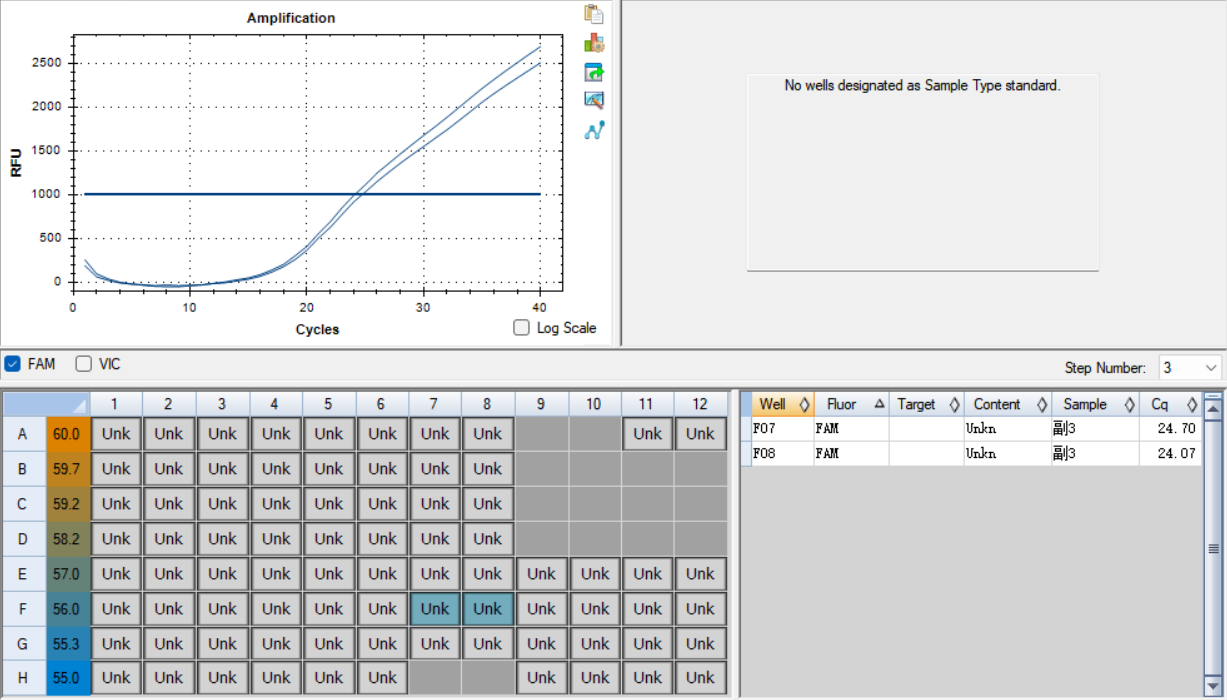This screenshot has height=700, width=1227.
Task: Export chart via green arrow window icon
Action: coord(594,72)
